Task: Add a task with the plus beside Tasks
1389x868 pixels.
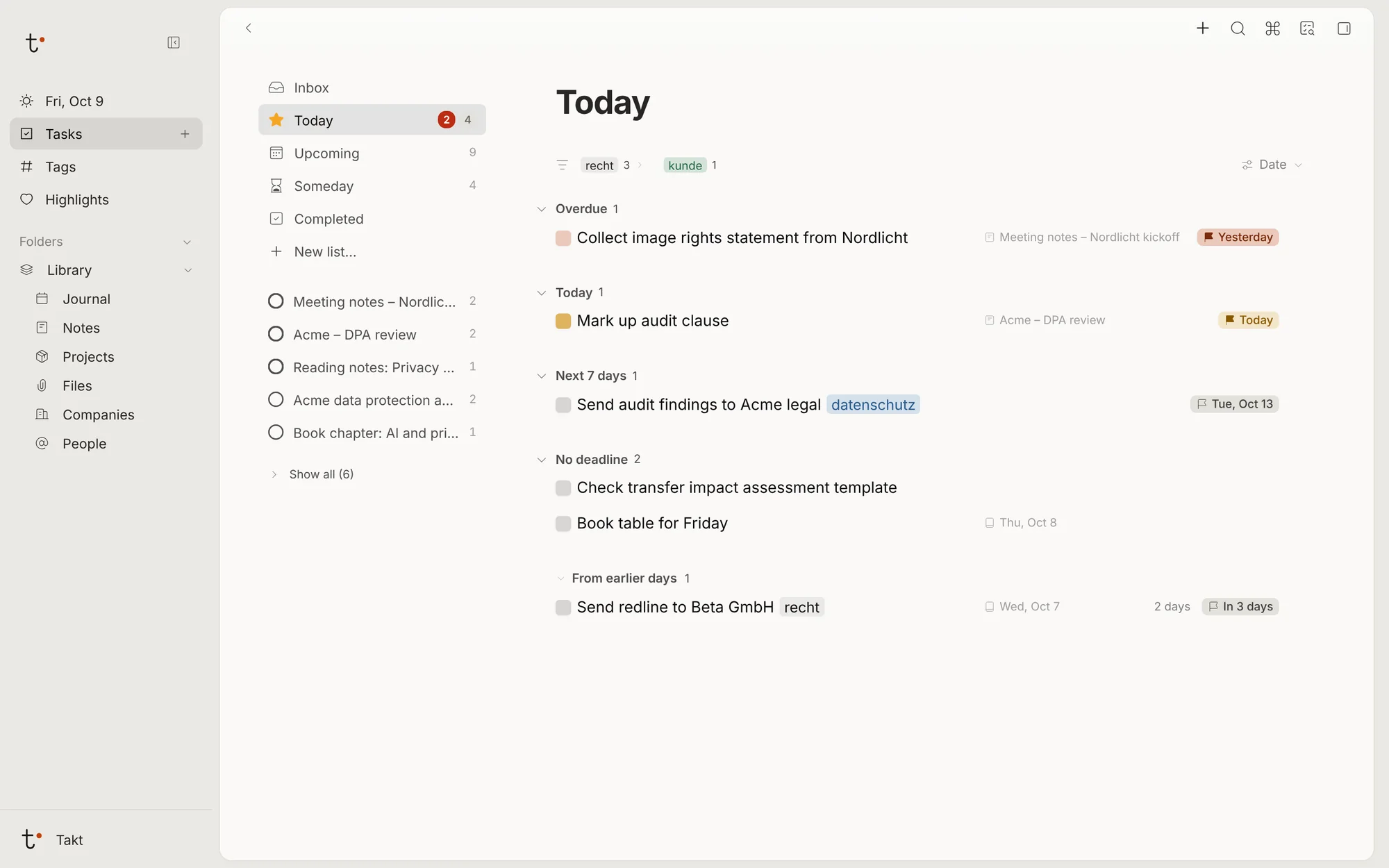Action: [x=185, y=134]
